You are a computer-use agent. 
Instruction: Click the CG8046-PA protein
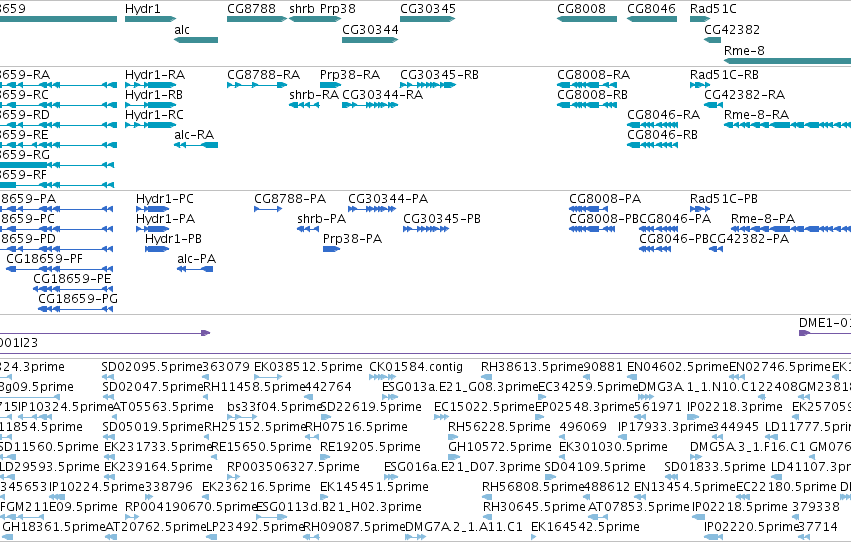coord(675,219)
